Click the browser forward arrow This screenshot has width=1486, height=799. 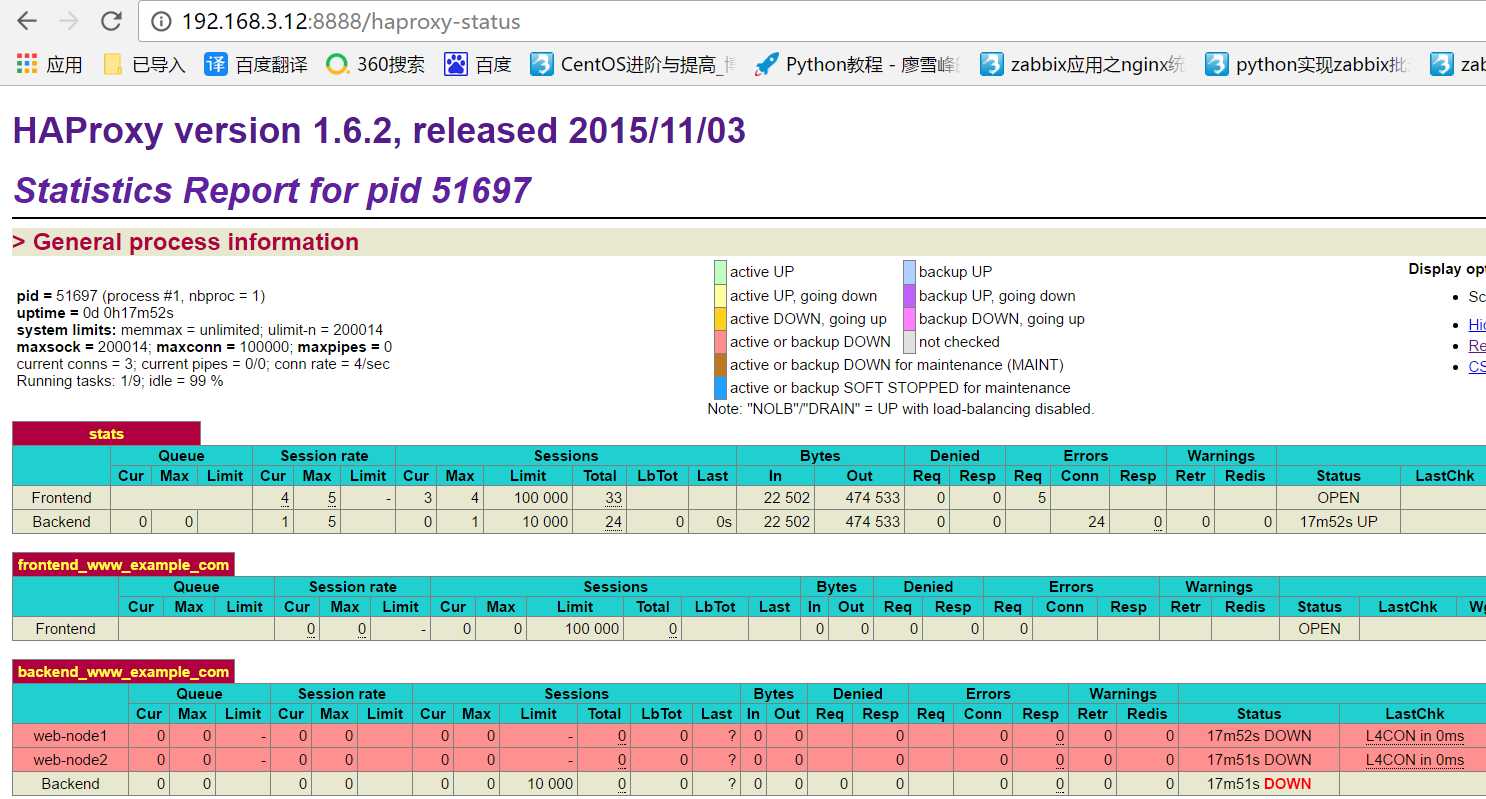point(69,21)
